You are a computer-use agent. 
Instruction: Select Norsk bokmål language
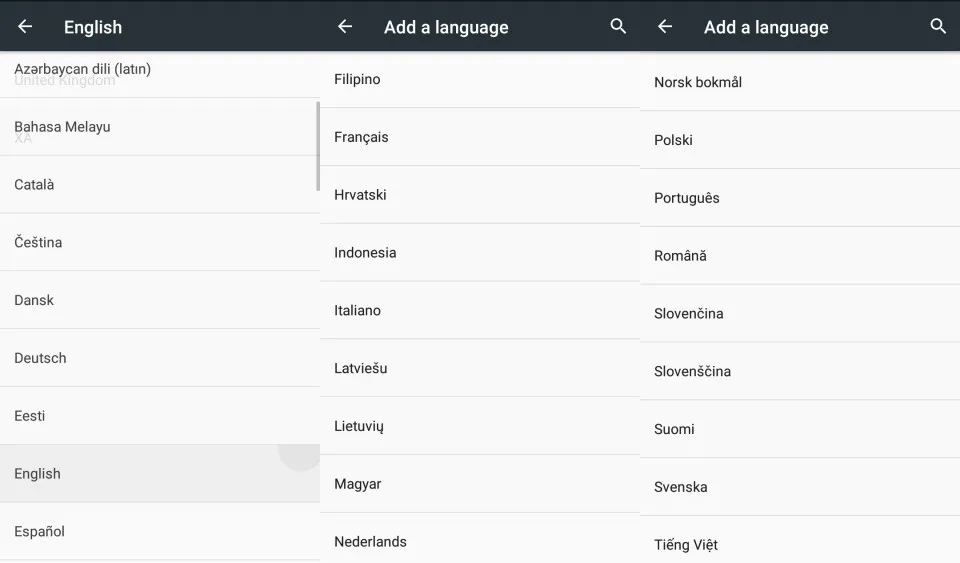coord(800,83)
